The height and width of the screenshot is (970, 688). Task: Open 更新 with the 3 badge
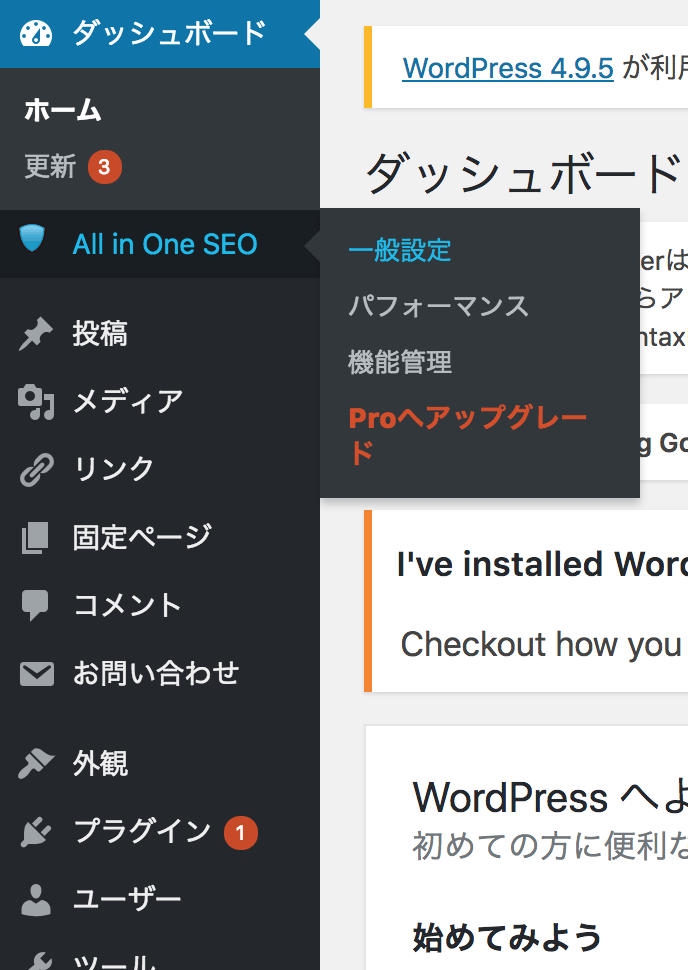click(51, 167)
